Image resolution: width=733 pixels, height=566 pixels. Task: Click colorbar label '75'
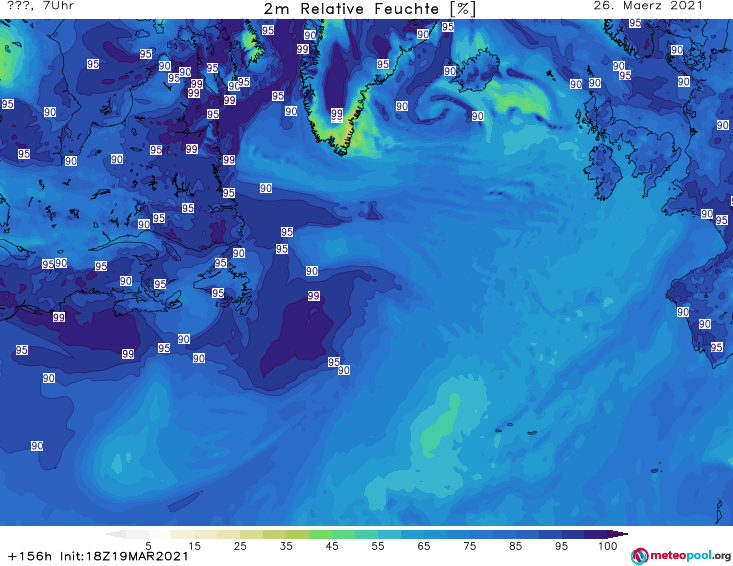[469, 546]
